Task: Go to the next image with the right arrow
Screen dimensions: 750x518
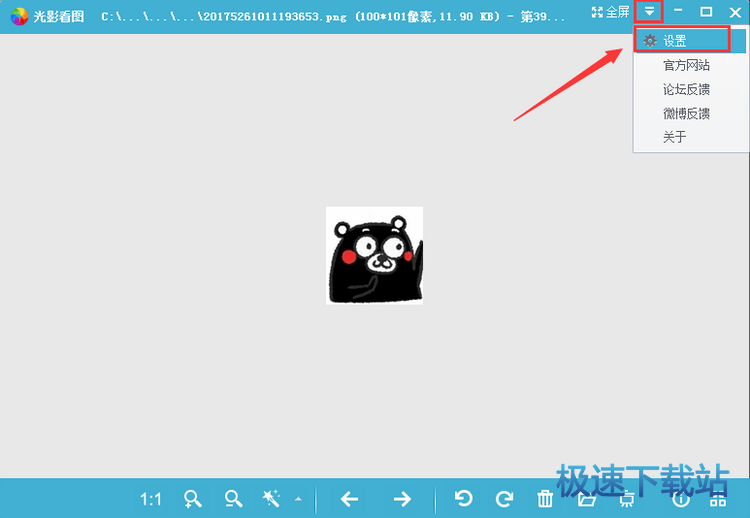Action: click(402, 499)
